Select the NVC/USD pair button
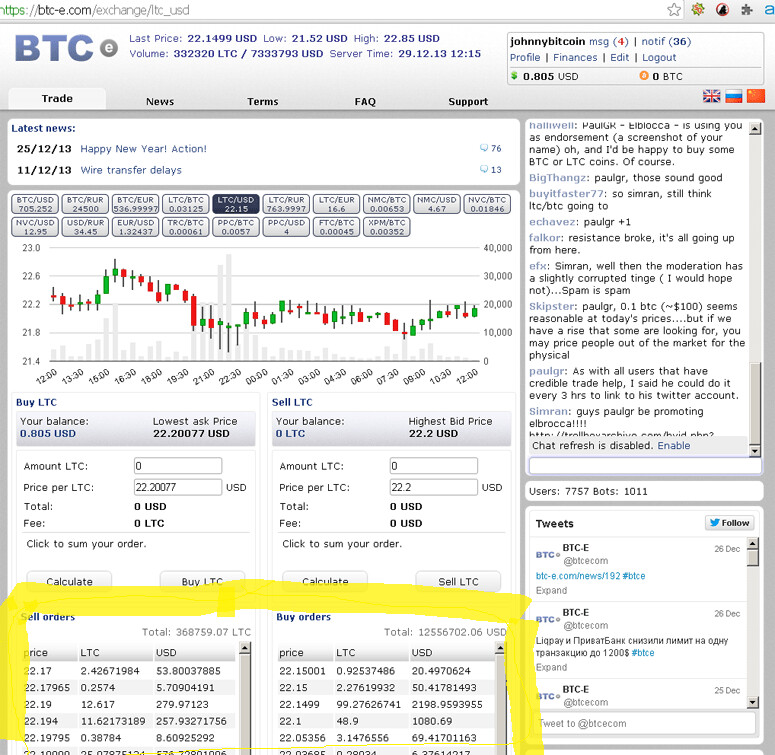775x755 pixels. click(x=35, y=227)
